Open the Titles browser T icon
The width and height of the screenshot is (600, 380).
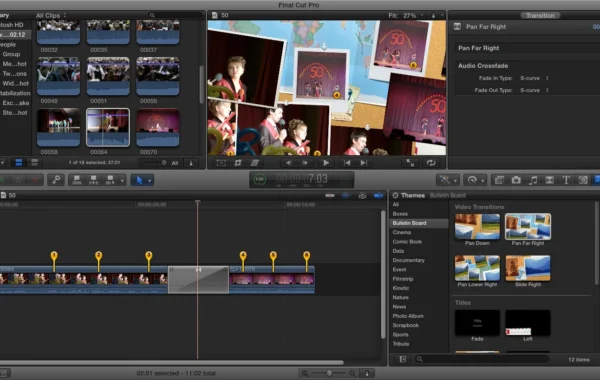coord(566,180)
